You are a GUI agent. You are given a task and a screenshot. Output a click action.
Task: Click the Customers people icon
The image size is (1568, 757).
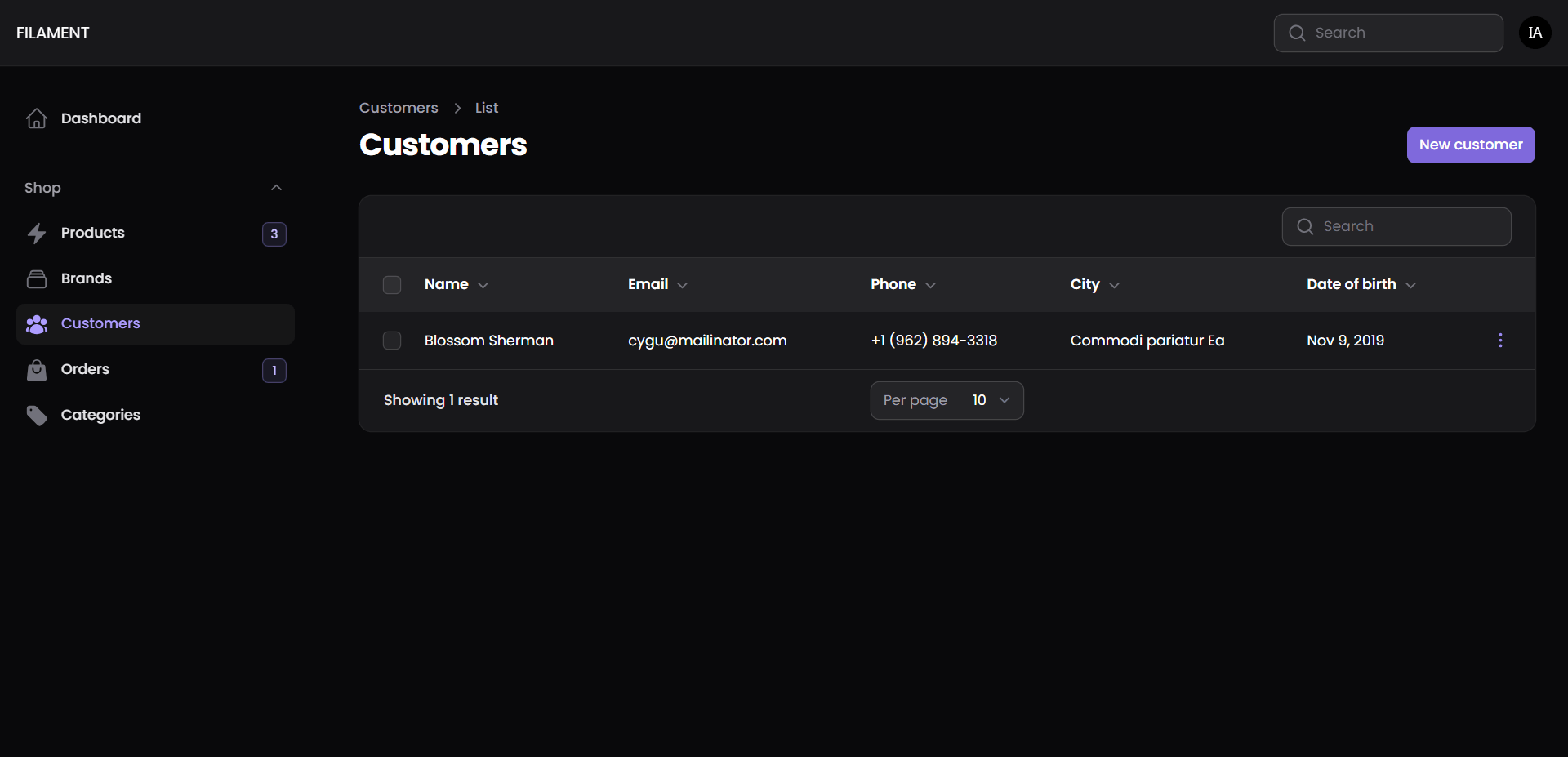point(37,324)
